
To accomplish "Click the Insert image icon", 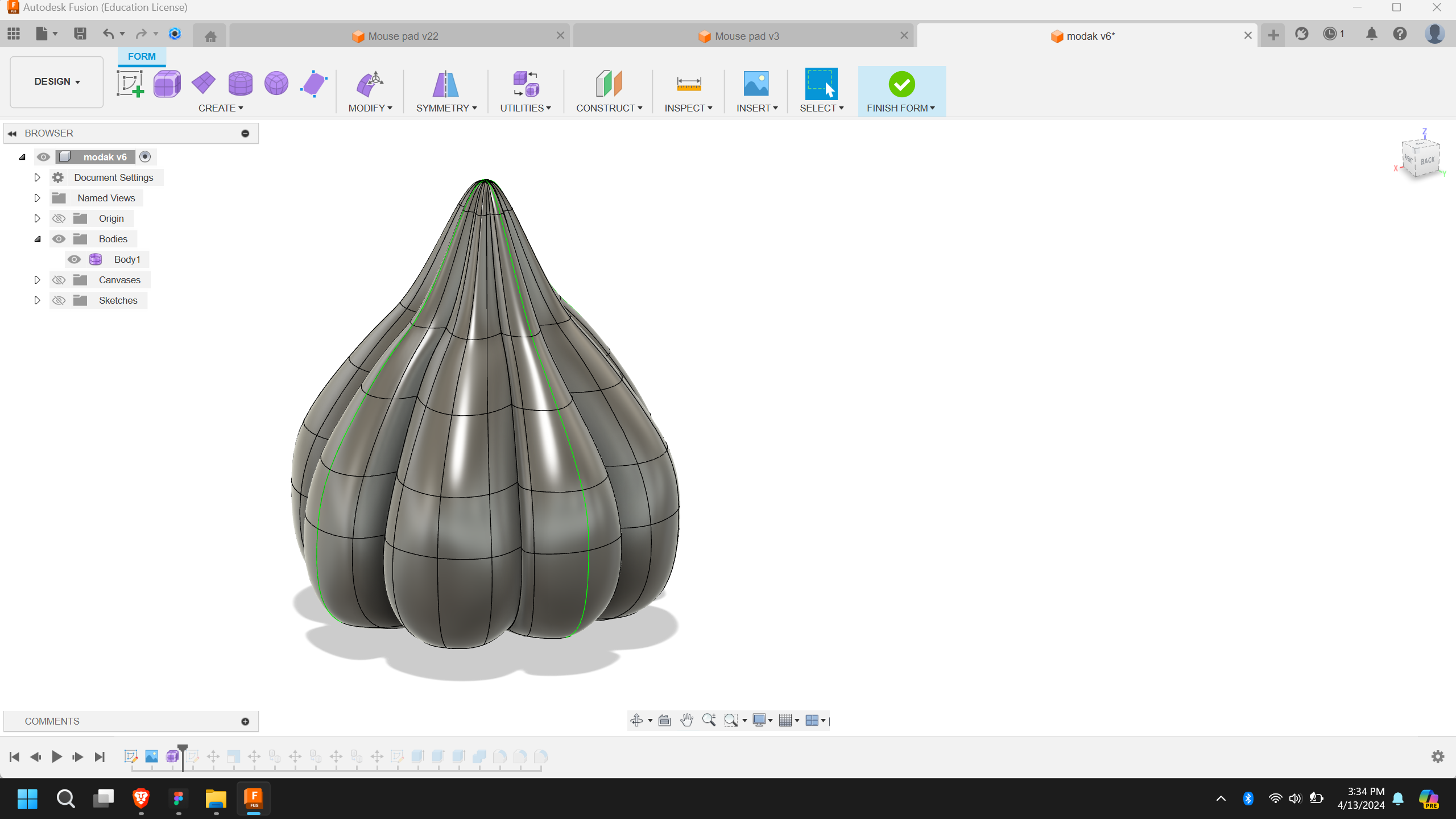I will 756,84.
